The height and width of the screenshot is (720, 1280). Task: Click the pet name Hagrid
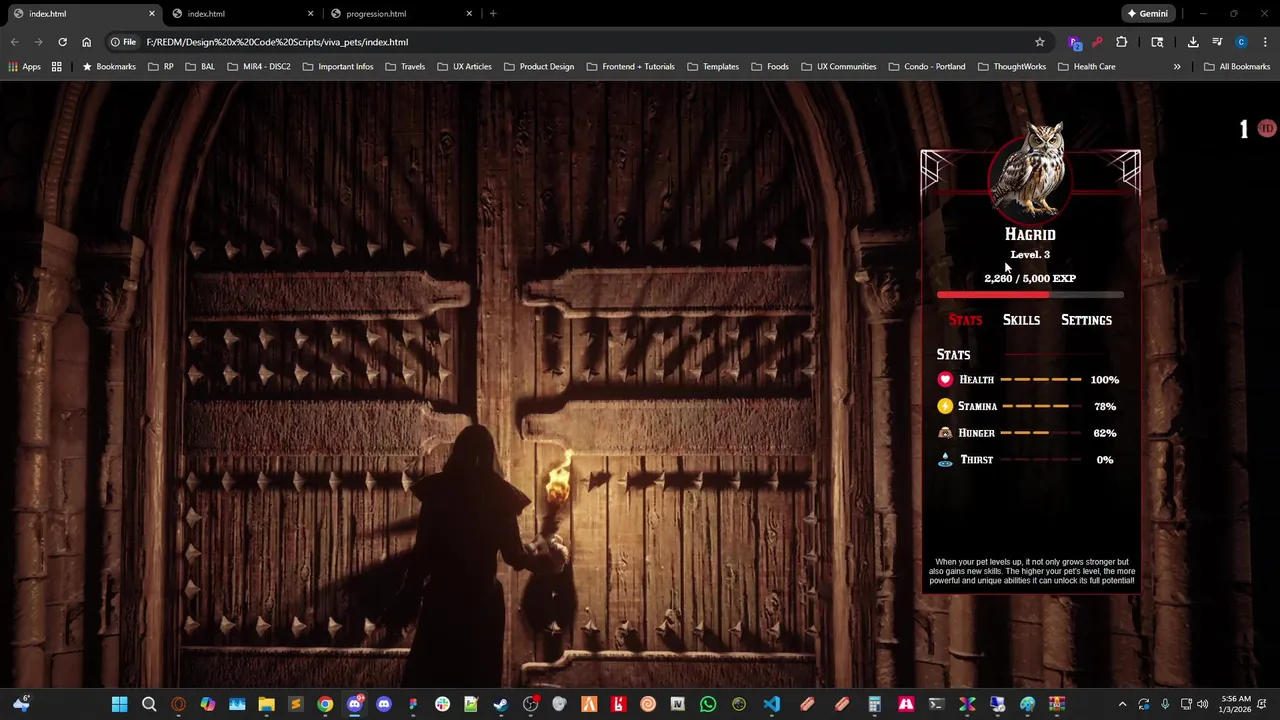1030,234
